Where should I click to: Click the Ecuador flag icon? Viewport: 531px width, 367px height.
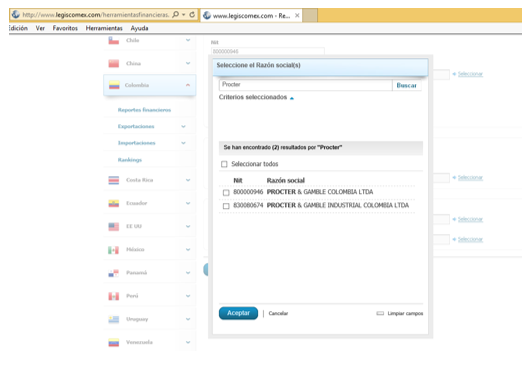click(x=114, y=203)
